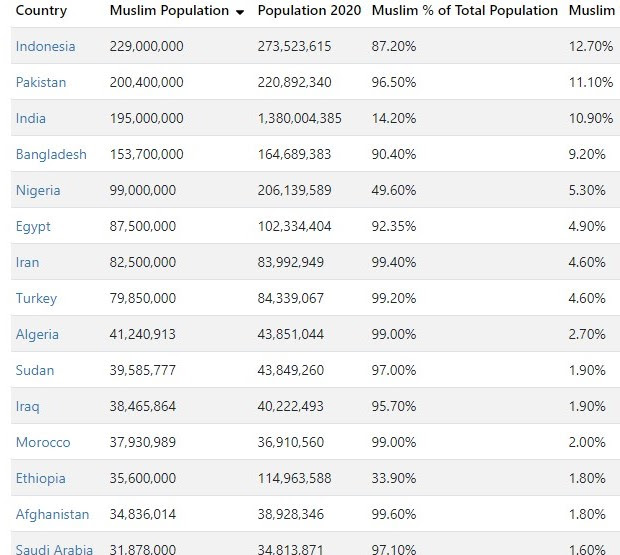Sort by the Country column header

tap(41, 11)
